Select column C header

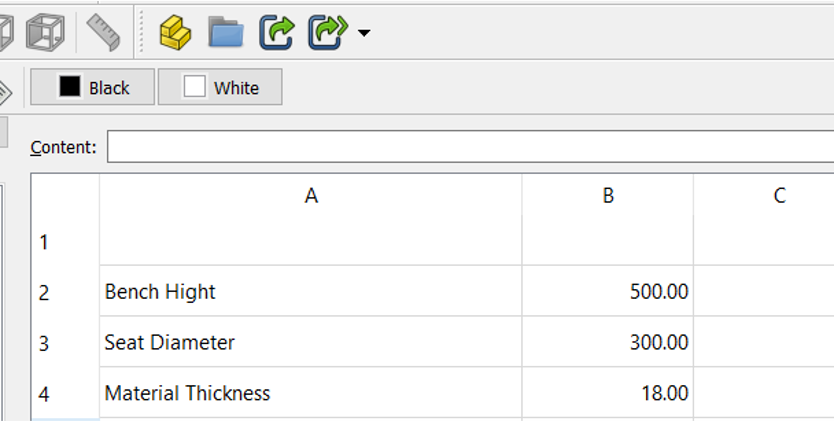(764, 195)
